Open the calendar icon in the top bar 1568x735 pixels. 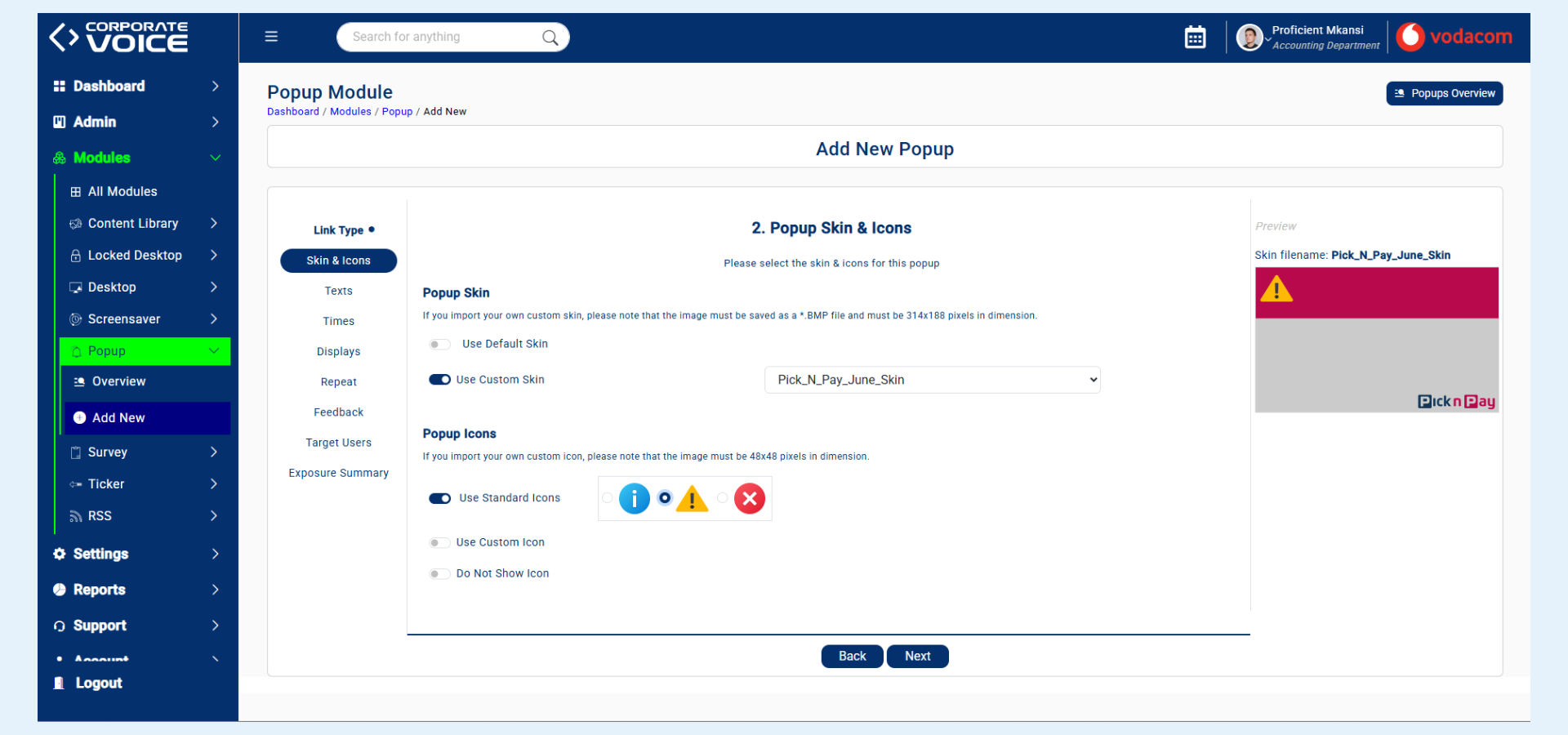click(x=1195, y=37)
